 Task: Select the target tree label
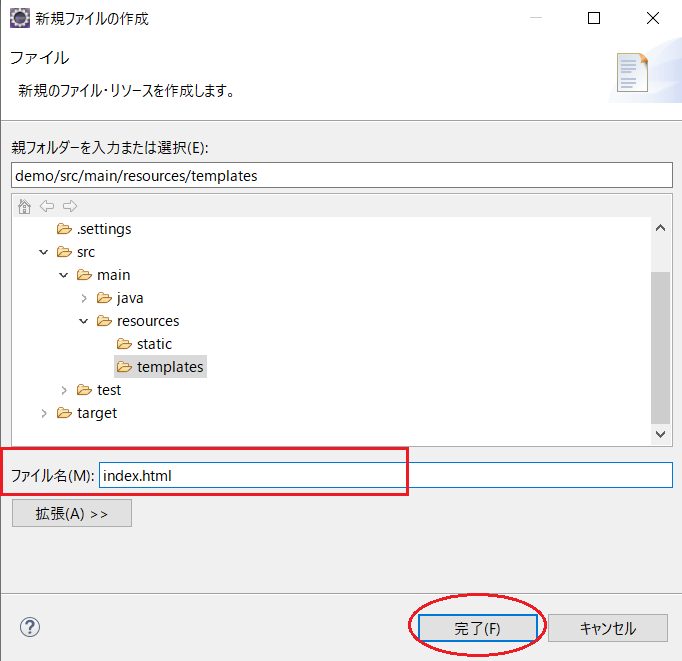click(x=97, y=414)
